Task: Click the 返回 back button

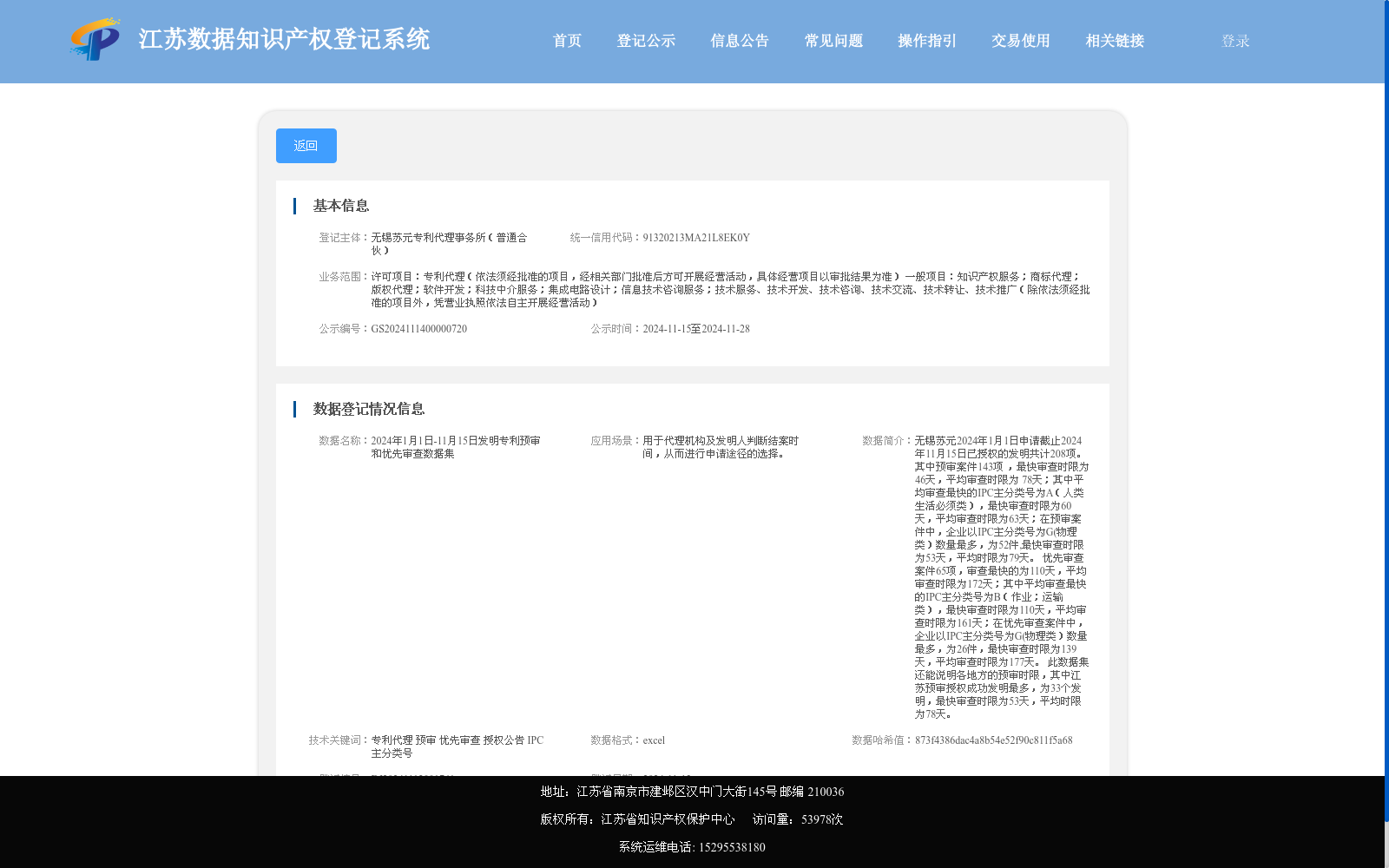Action: (306, 146)
